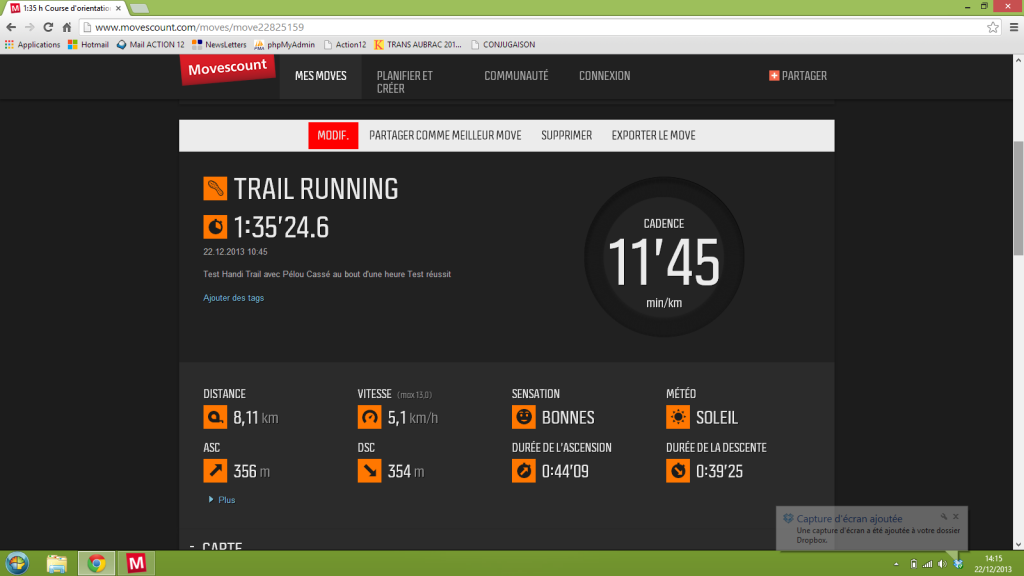The image size is (1024, 576).
Task: Expand the Plus details section
Action: pyautogui.click(x=222, y=500)
